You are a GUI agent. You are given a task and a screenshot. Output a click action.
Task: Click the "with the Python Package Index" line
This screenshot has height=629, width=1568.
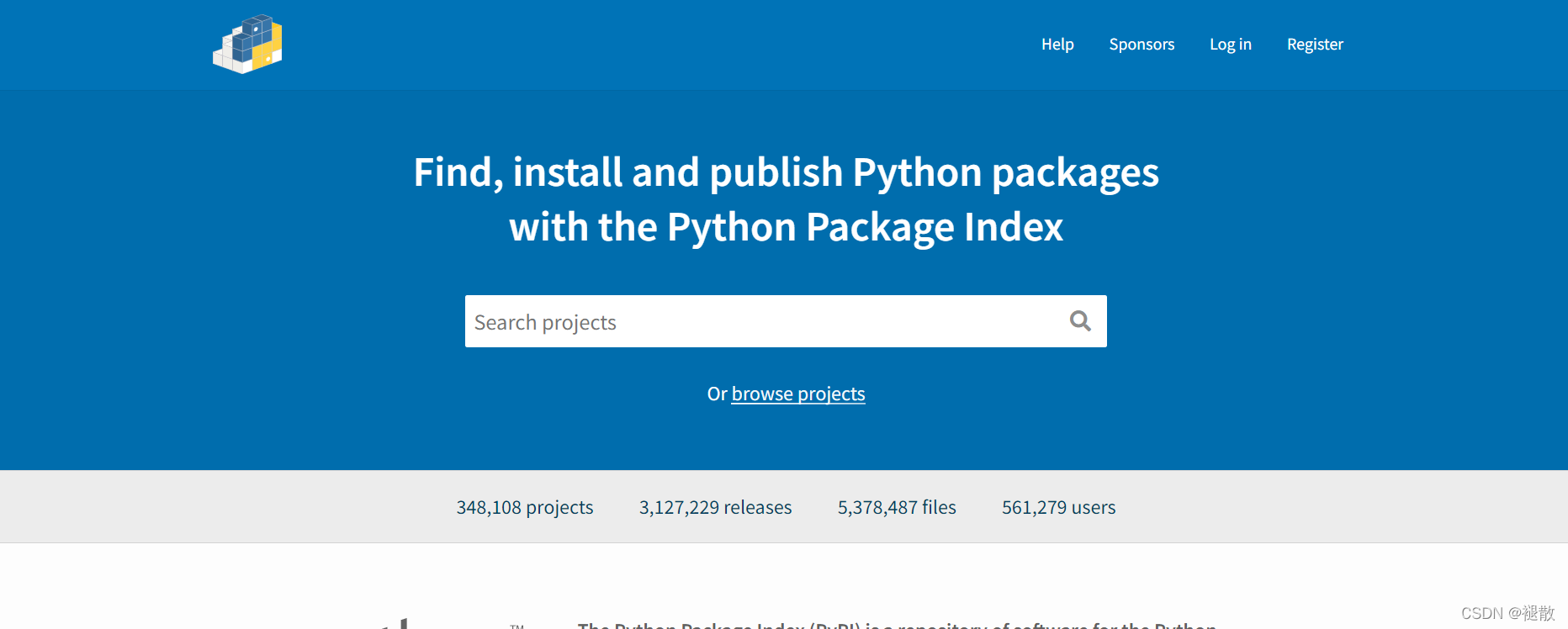click(x=786, y=227)
